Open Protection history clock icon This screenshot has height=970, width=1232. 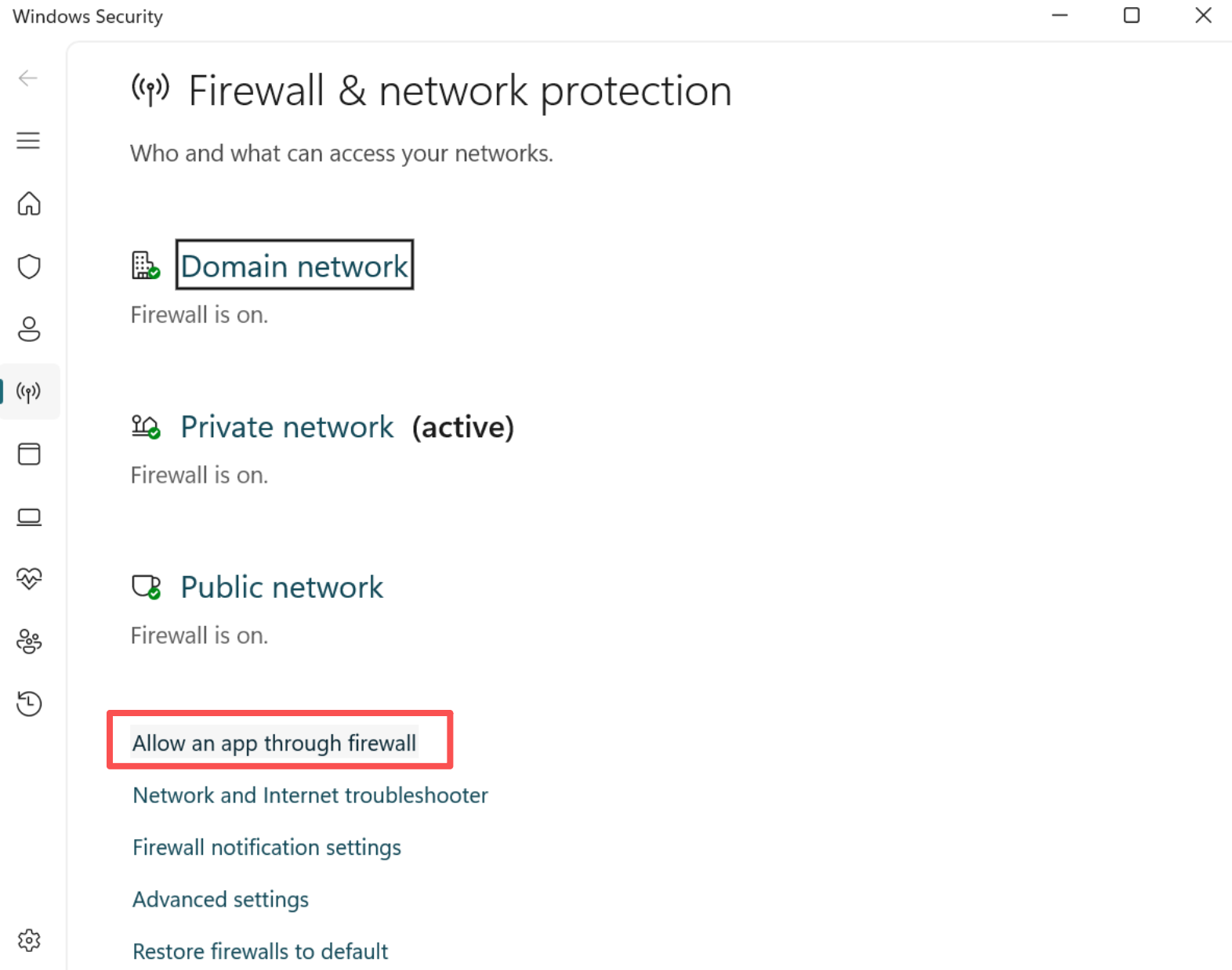click(29, 704)
